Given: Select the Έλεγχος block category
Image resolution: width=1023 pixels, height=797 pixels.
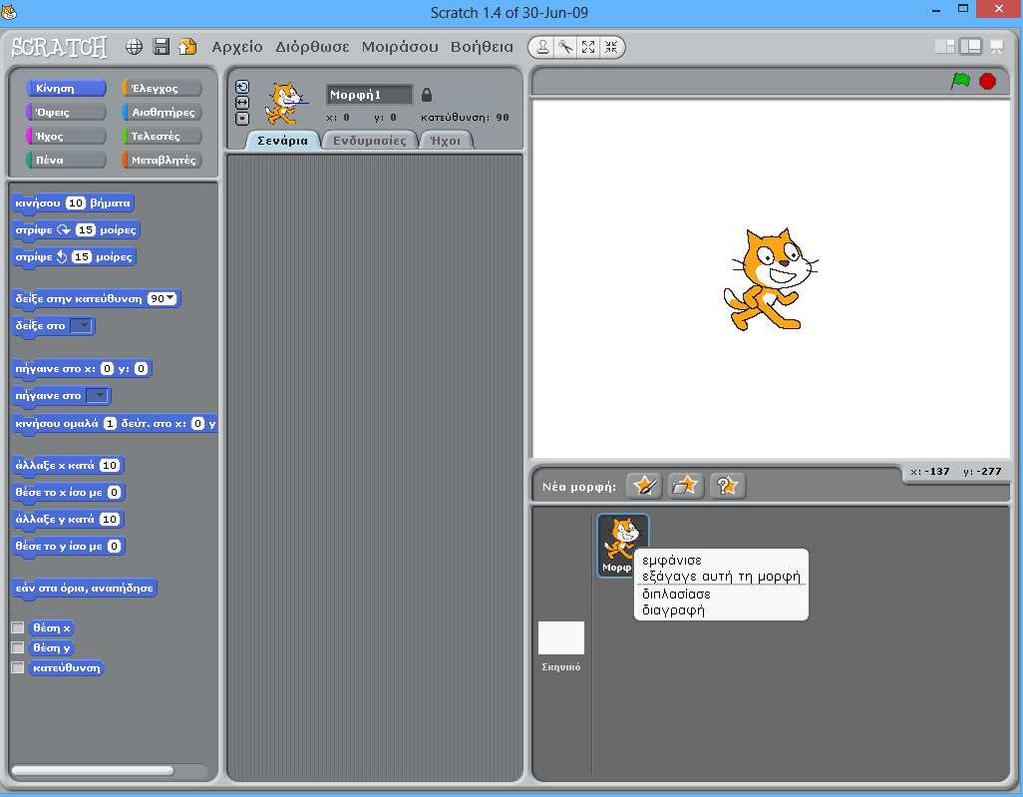Looking at the screenshot, I should point(162,88).
